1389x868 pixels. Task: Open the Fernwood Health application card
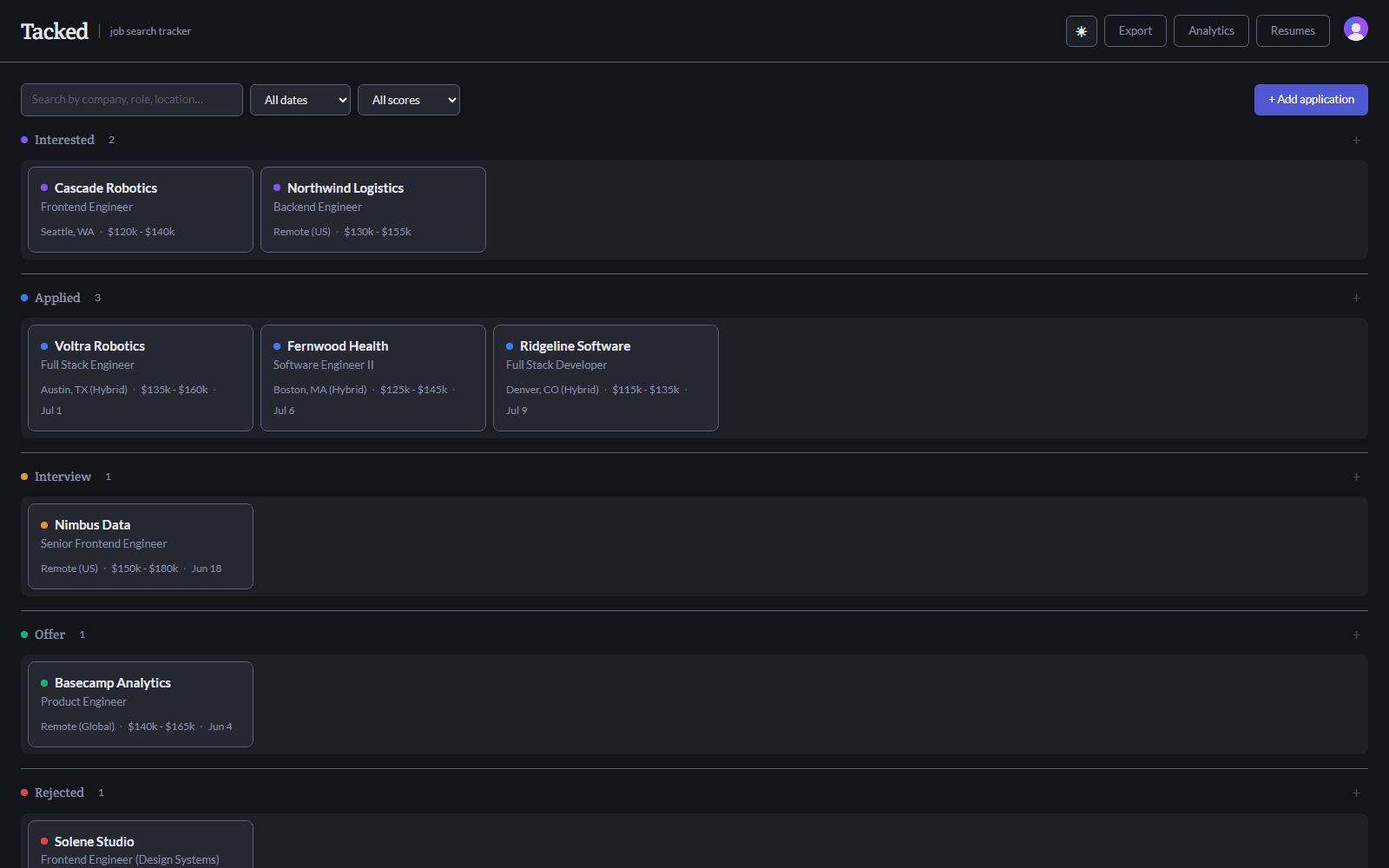(x=373, y=378)
